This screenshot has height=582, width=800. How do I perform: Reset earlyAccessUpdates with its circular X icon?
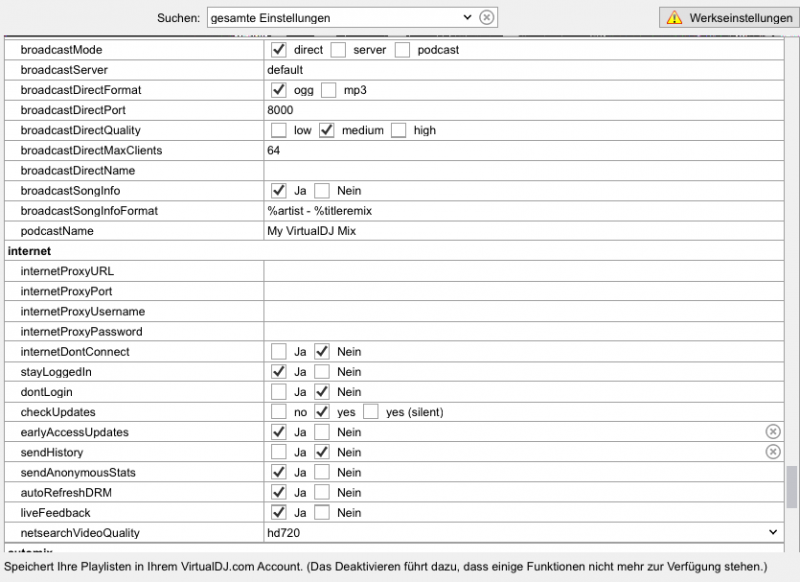[x=773, y=432]
